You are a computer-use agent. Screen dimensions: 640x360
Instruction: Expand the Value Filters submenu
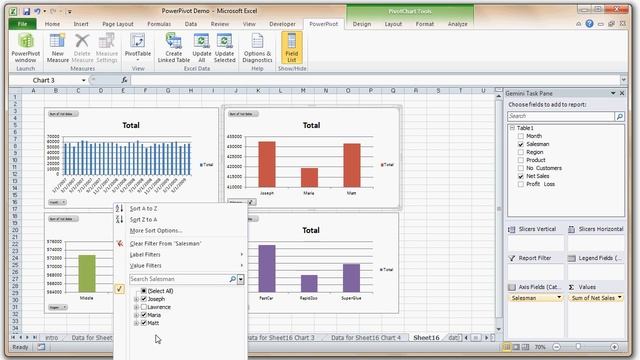click(242, 265)
